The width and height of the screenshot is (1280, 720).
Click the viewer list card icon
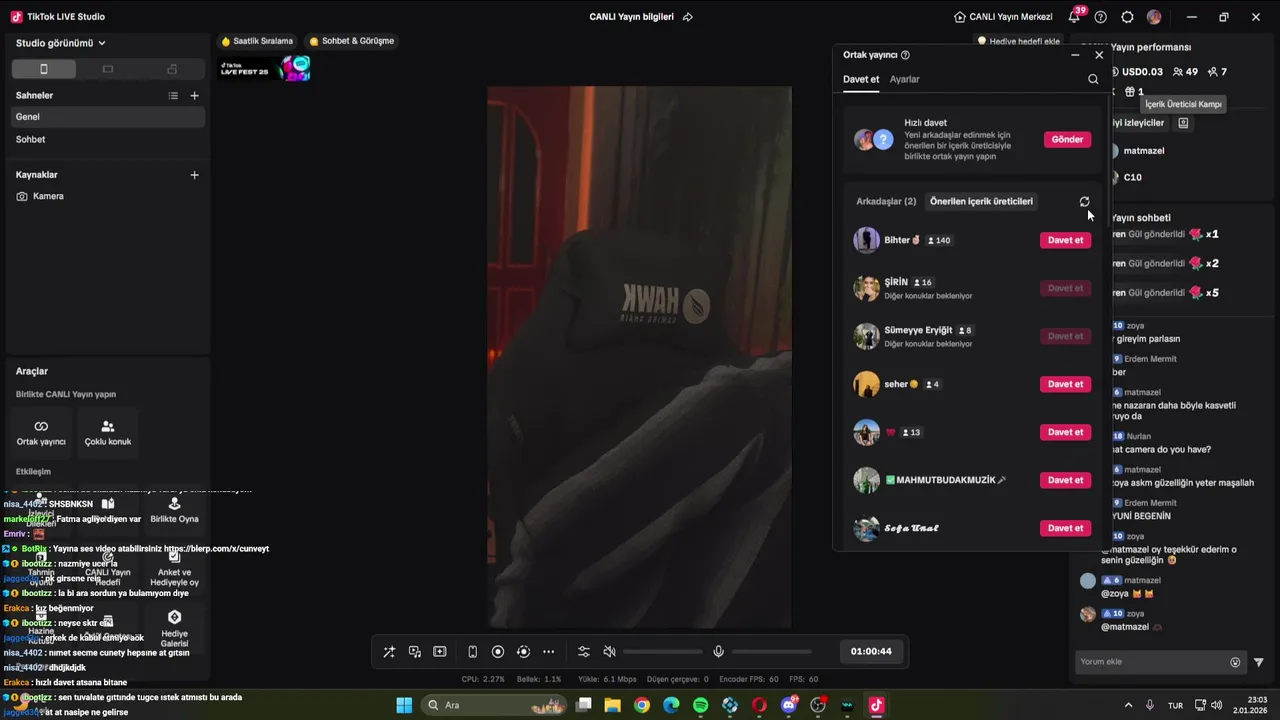(x=1183, y=123)
